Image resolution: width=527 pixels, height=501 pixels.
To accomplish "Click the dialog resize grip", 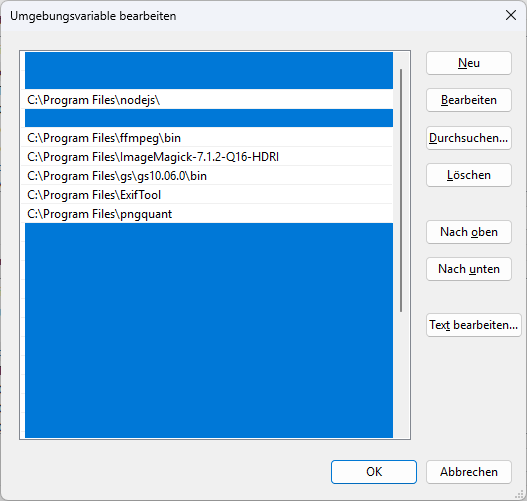I will (x=519, y=494).
